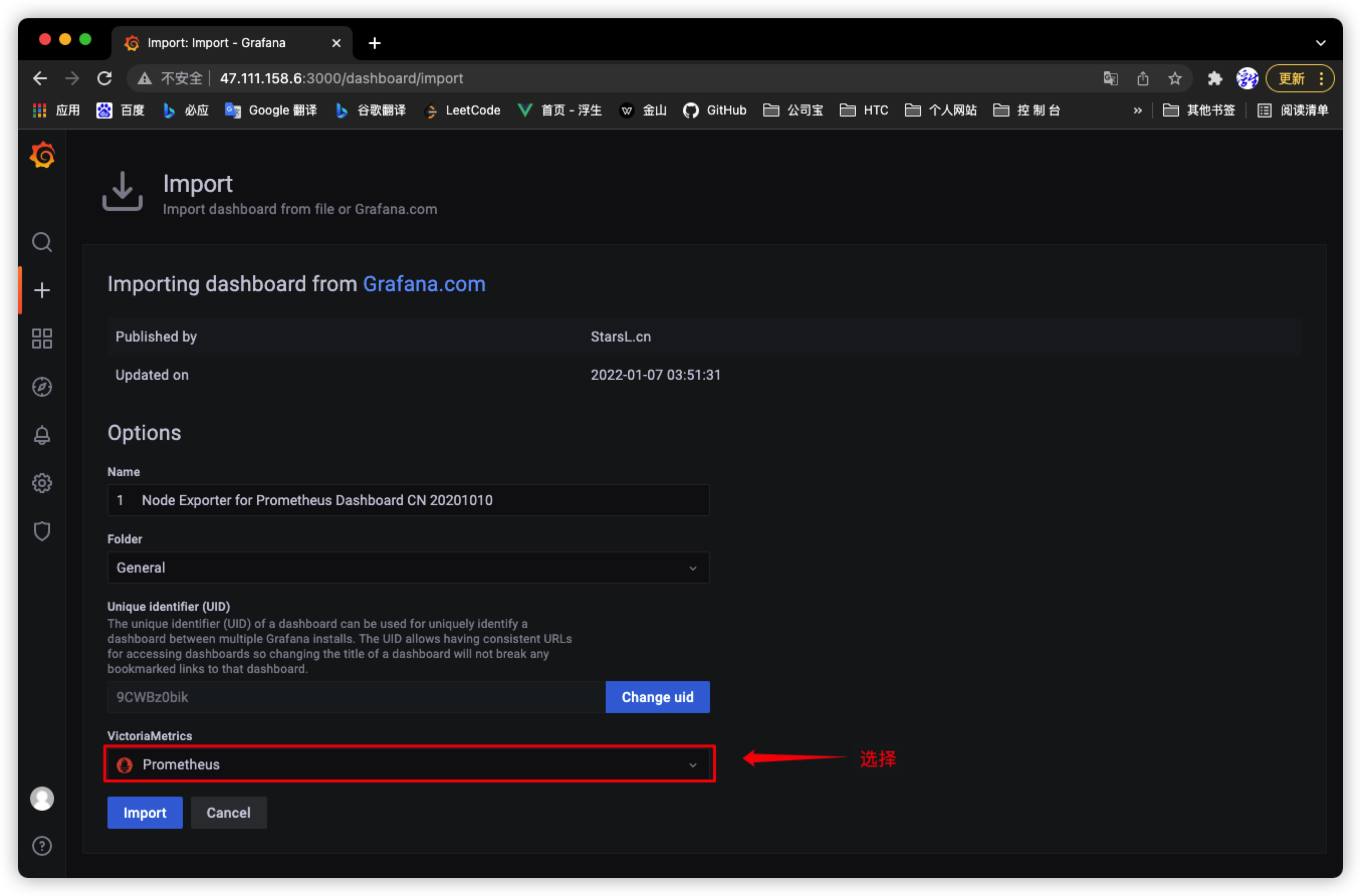Screen dimensions: 1361x896
Task: Open the Alerting bell sidebar icon
Action: [42, 435]
